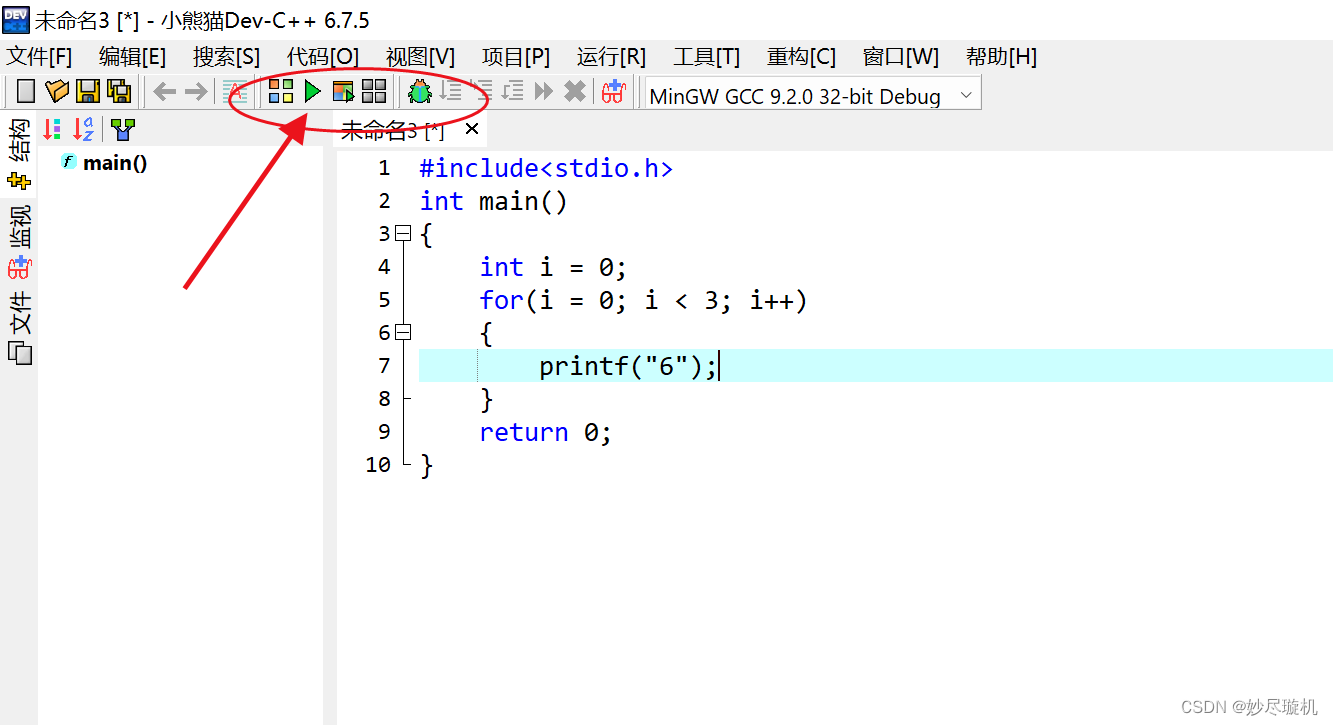This screenshot has width=1333, height=725.
Task: Run the compiled program
Action: coord(312,91)
